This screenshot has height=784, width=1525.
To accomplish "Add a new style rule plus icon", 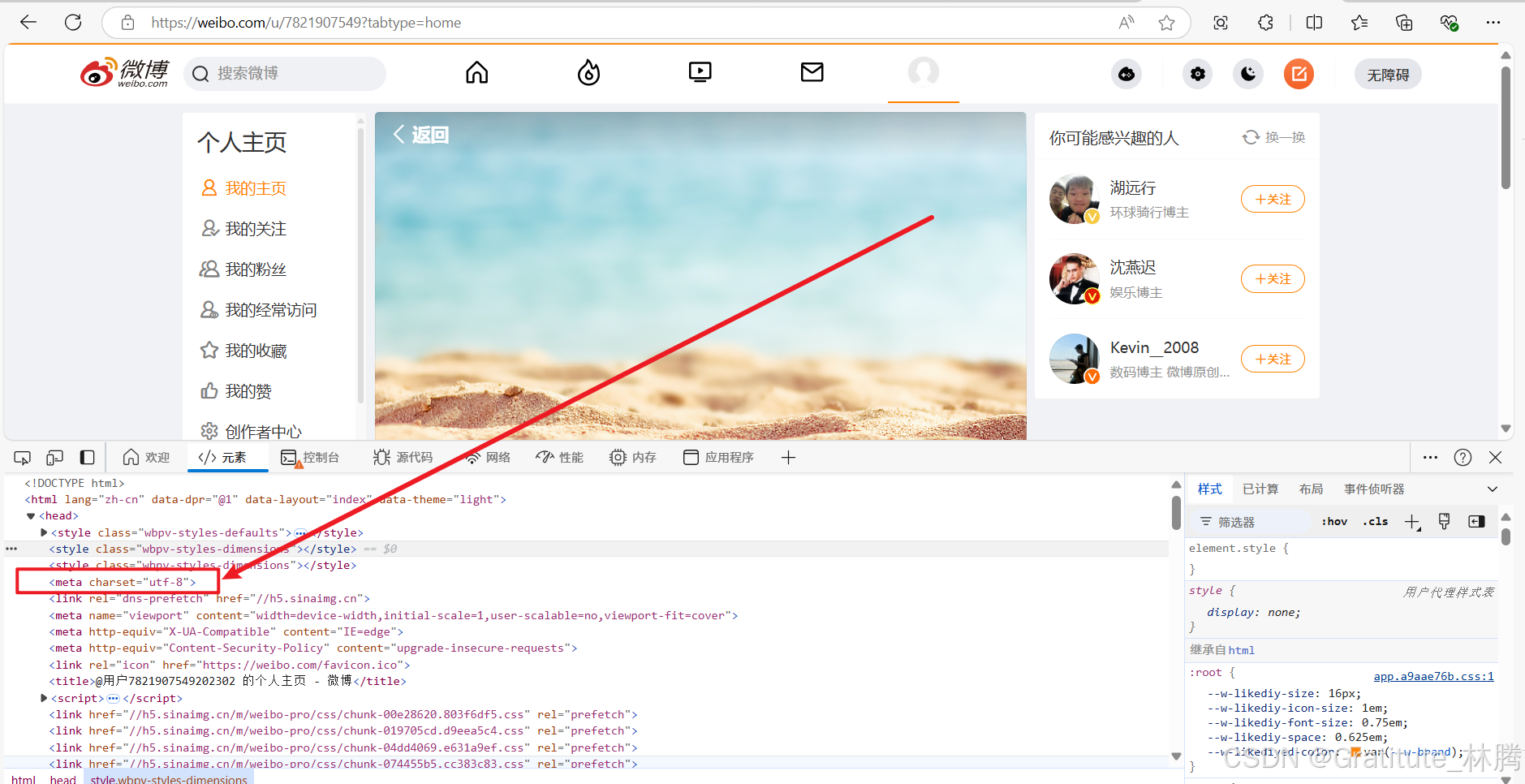I will (x=1412, y=522).
